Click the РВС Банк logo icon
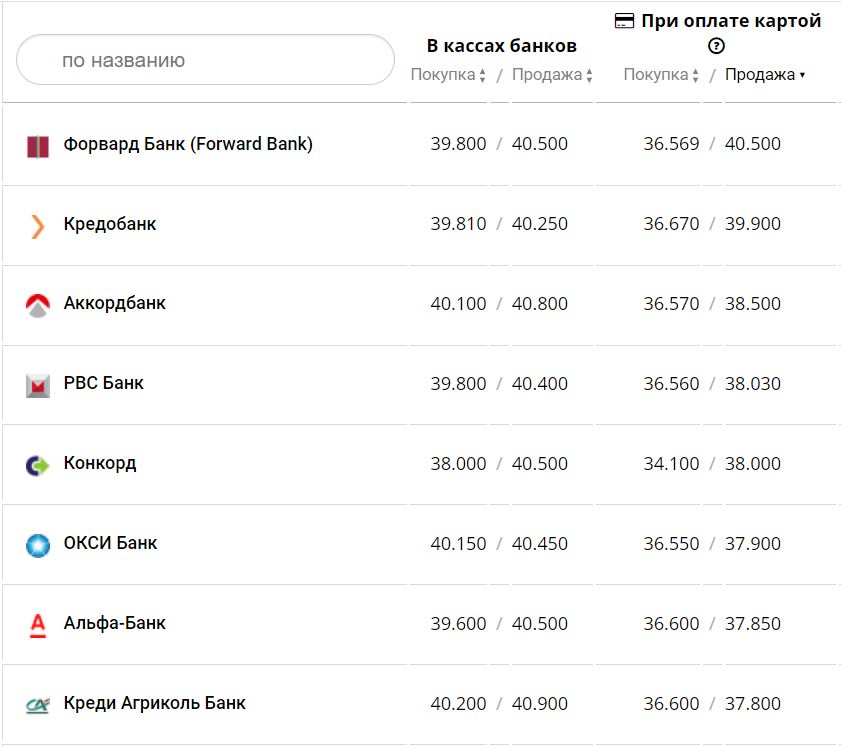The image size is (841, 747). click(x=38, y=385)
